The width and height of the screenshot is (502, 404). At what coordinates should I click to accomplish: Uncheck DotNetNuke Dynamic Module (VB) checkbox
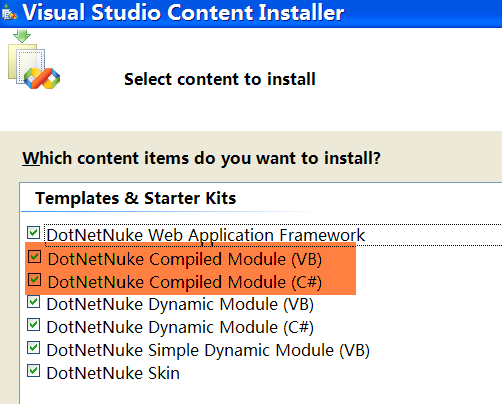click(34, 302)
